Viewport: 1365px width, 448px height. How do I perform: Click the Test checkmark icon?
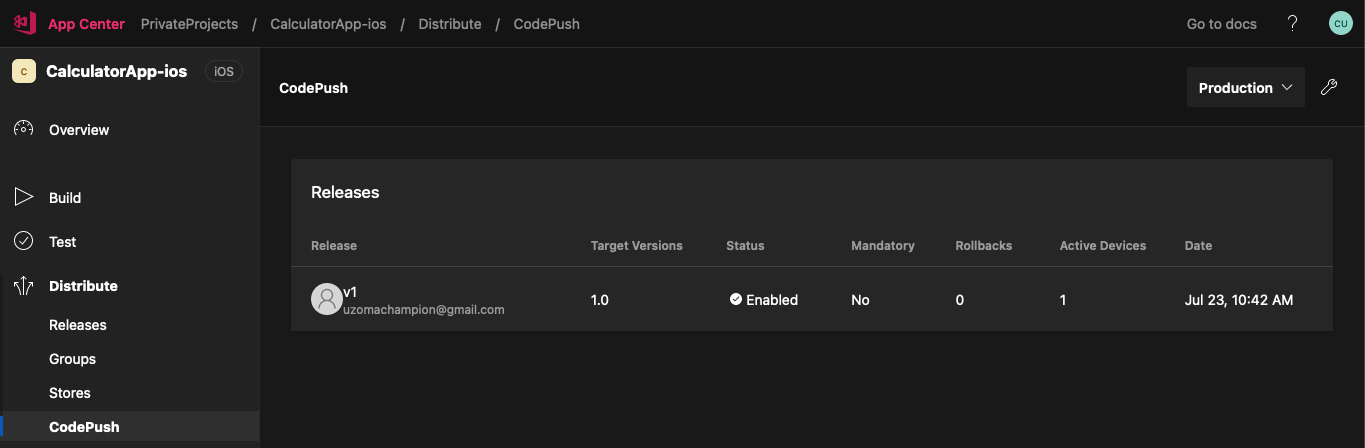(x=24, y=241)
